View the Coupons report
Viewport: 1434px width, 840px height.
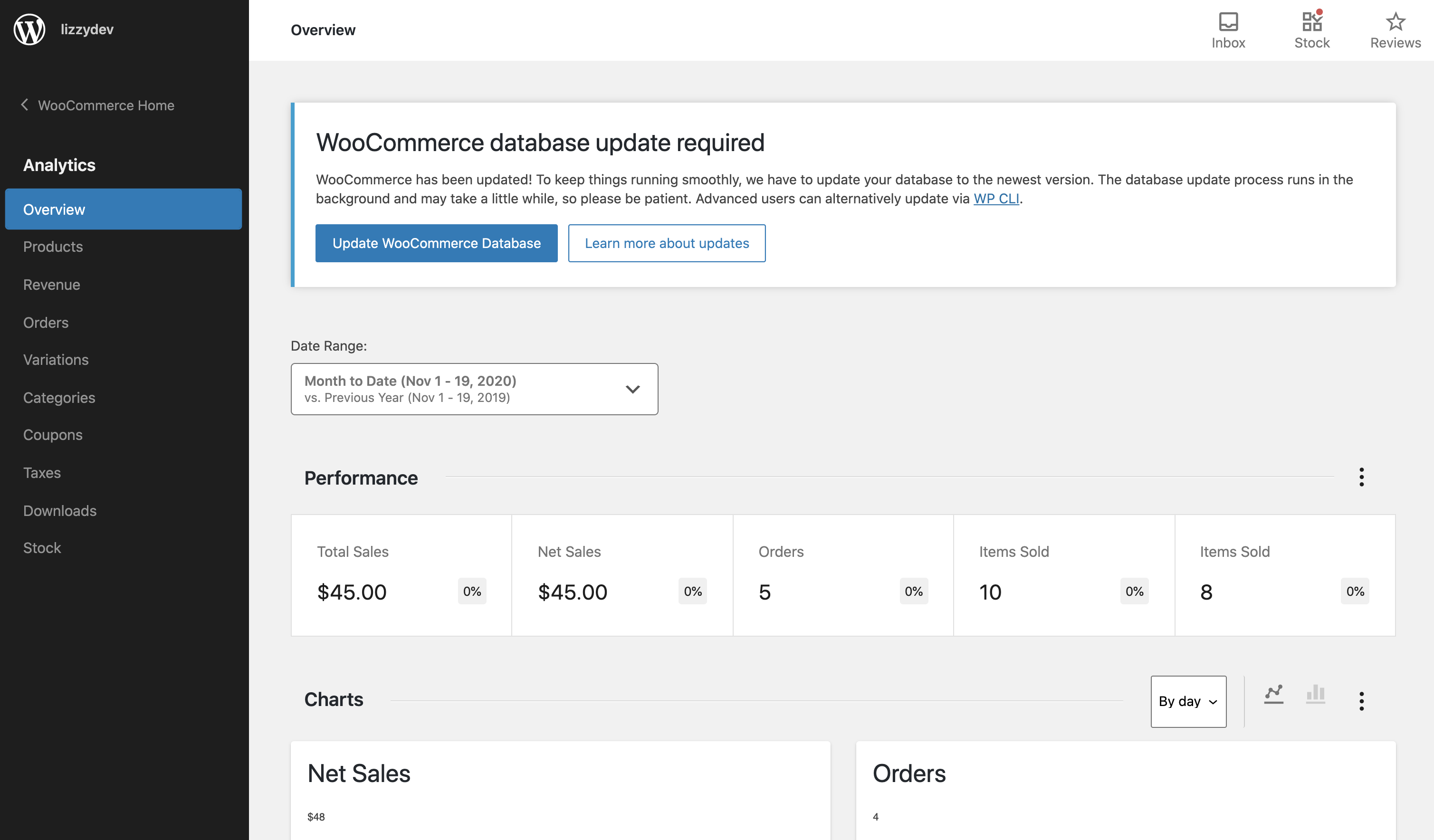click(52, 434)
